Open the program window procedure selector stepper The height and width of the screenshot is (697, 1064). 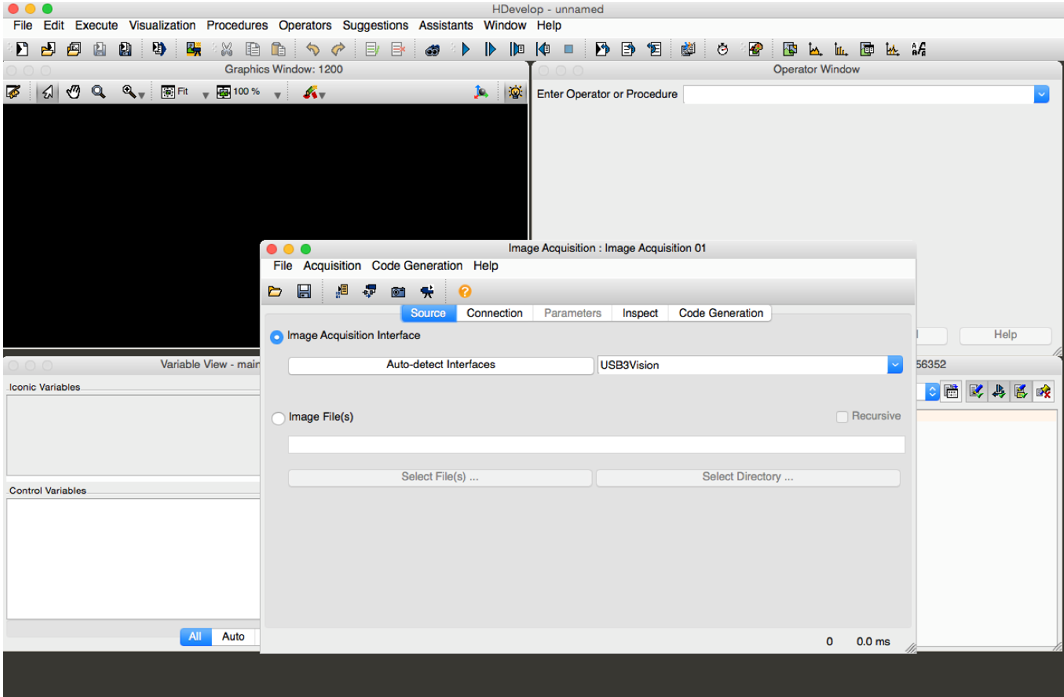(x=932, y=392)
